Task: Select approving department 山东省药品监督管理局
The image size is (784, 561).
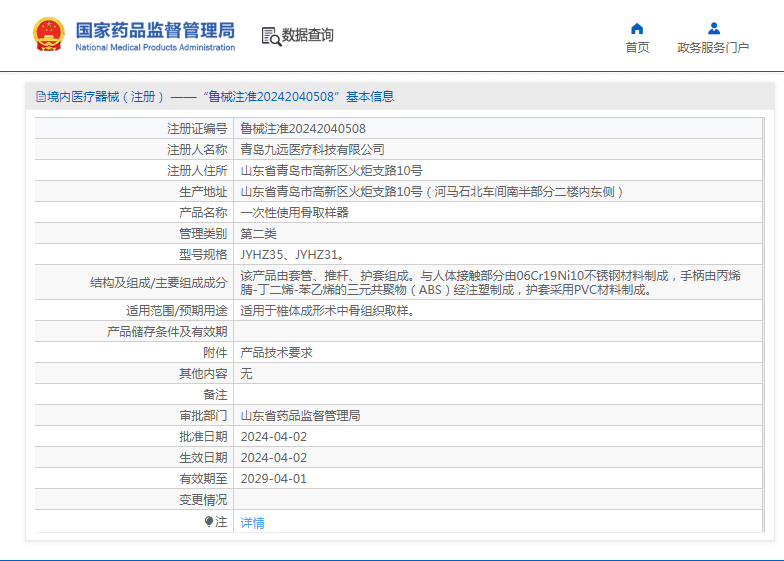Action: [x=300, y=415]
